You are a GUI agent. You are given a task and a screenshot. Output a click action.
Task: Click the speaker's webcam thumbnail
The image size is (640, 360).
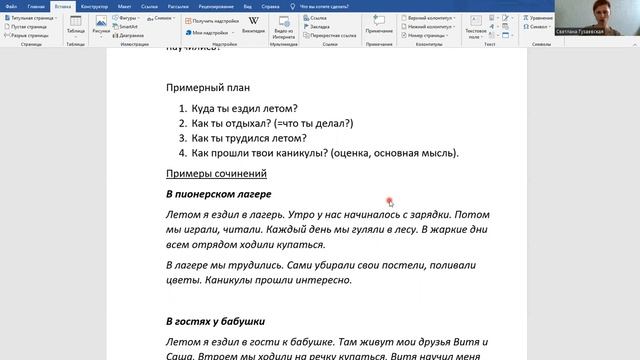[597, 18]
